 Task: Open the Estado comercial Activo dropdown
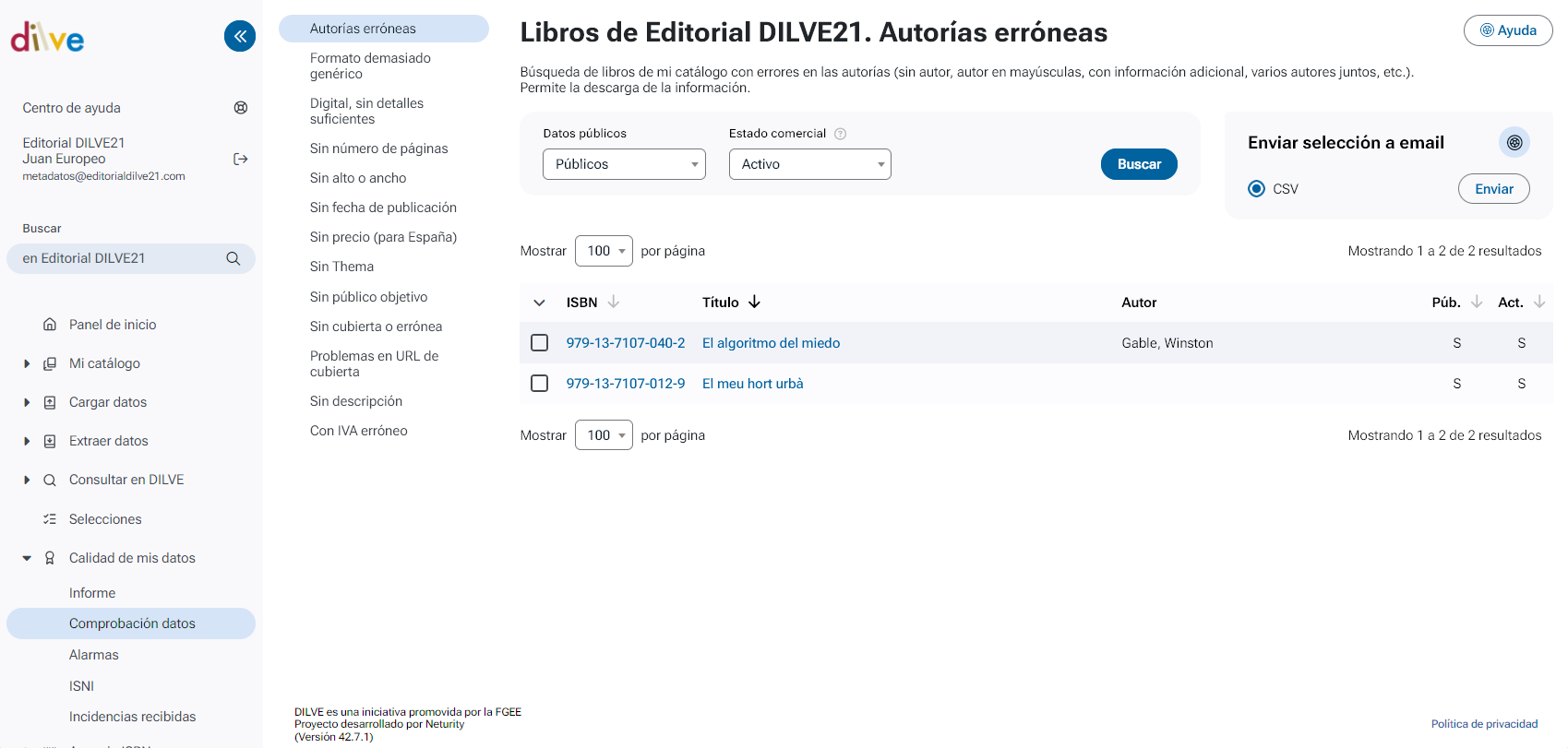(x=809, y=164)
